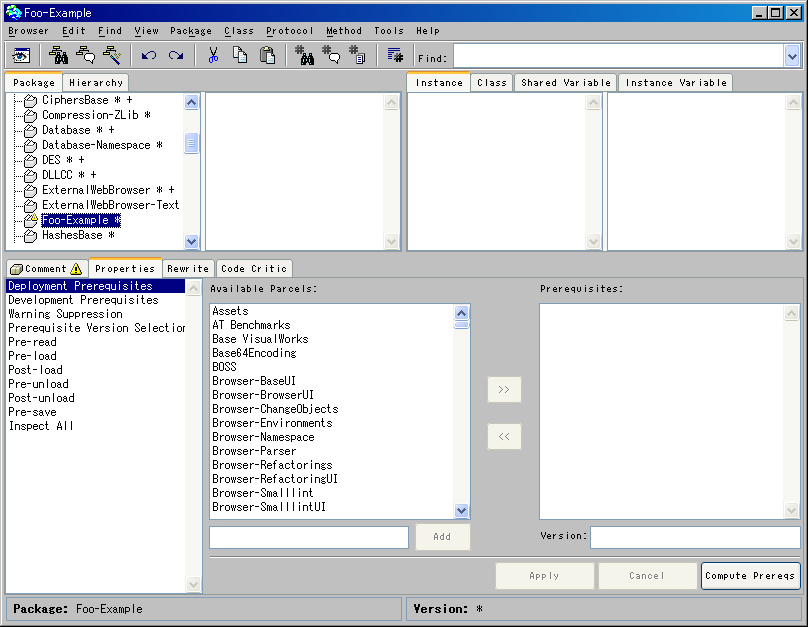The image size is (808, 627).
Task: Open the Code Critic tab
Action: (x=254, y=268)
